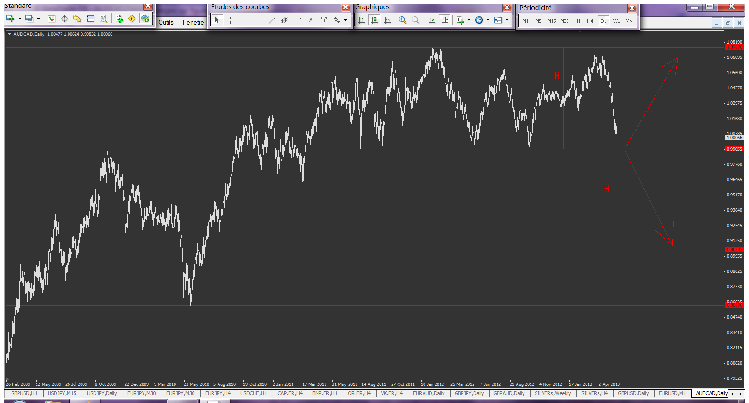Select the Arrows drawing tool
The image size is (749, 403).
[337, 20]
